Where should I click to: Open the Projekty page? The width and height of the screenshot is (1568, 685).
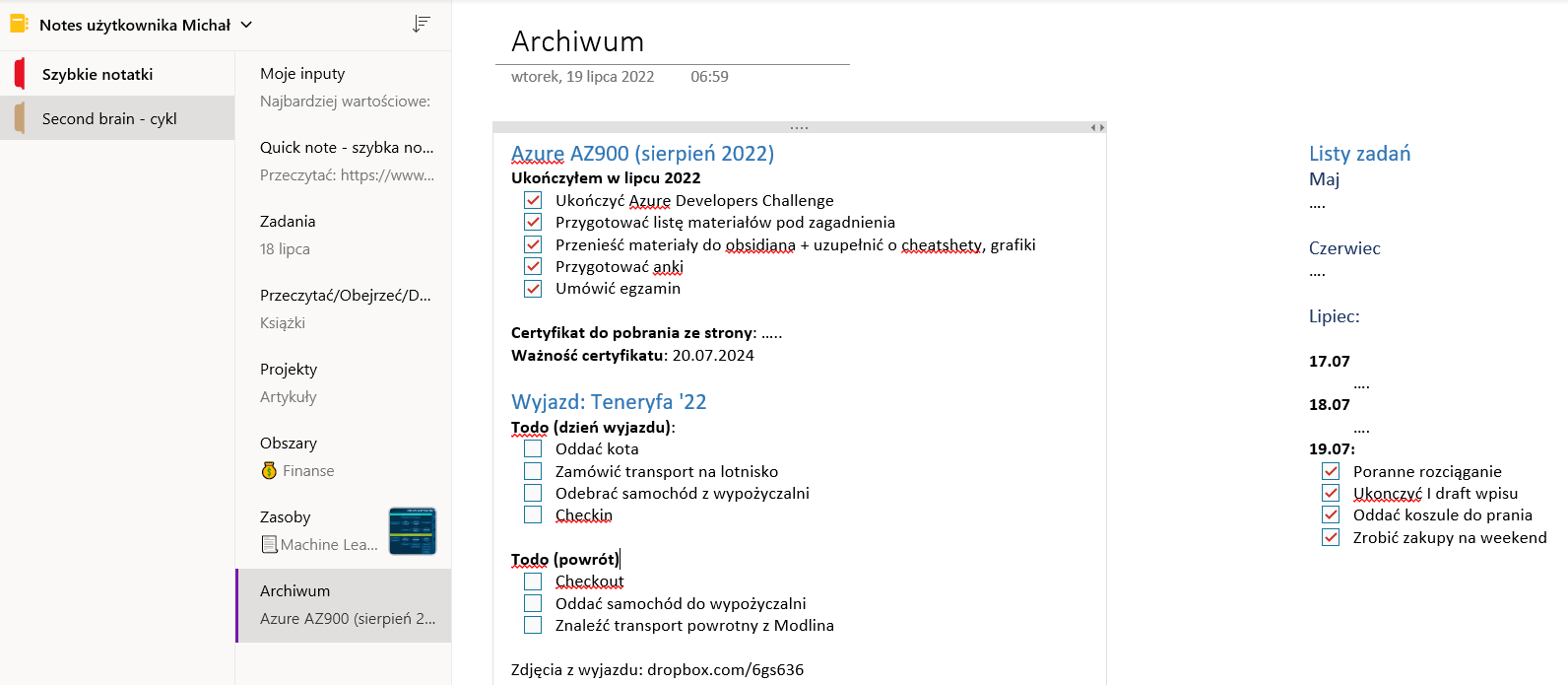344,383
